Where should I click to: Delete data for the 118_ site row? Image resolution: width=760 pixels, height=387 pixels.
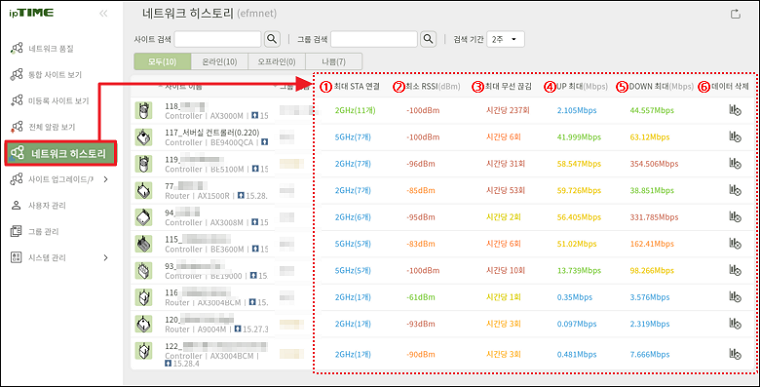point(735,111)
